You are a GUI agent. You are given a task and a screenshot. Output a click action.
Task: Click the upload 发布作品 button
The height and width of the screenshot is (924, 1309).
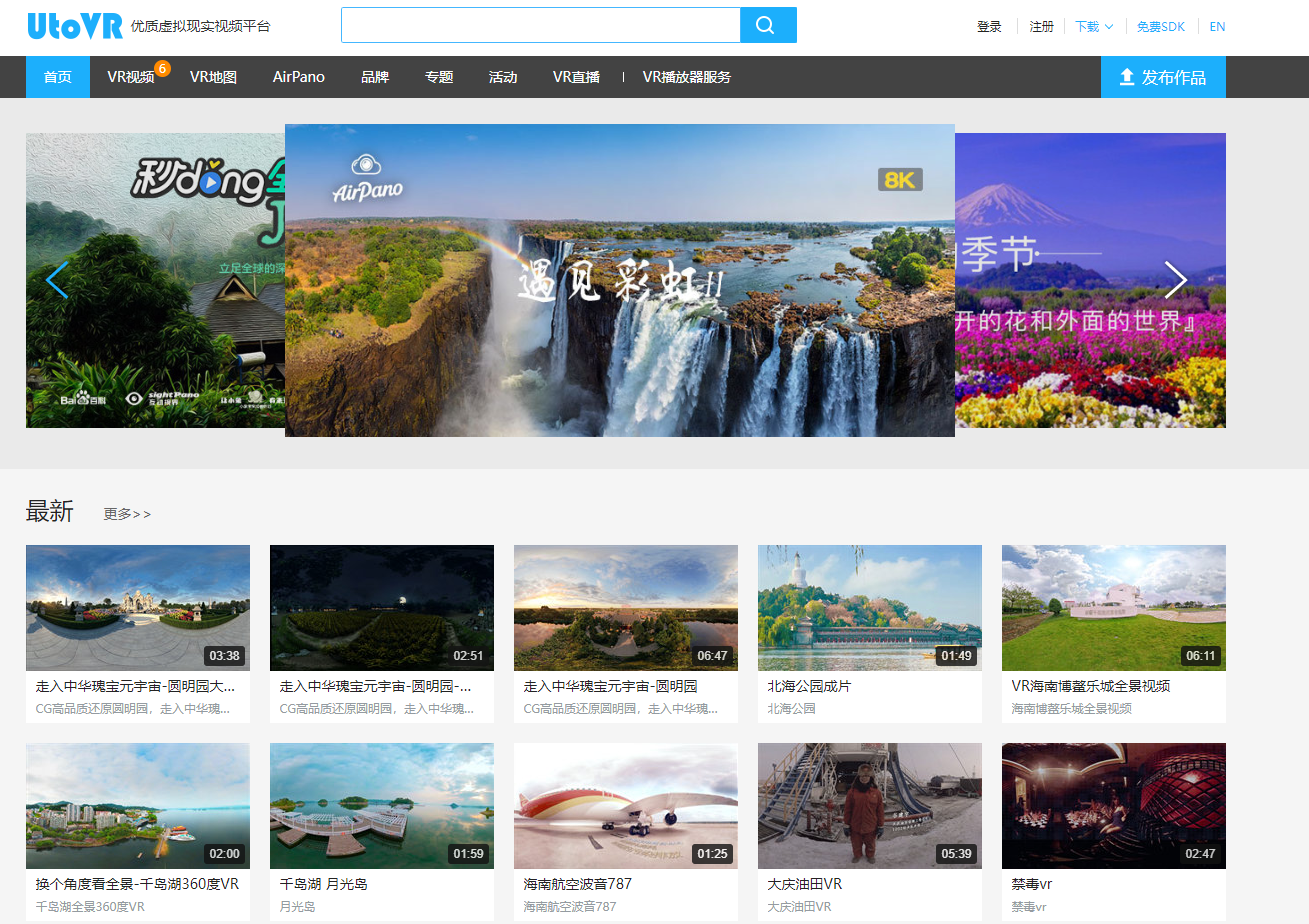(1162, 77)
